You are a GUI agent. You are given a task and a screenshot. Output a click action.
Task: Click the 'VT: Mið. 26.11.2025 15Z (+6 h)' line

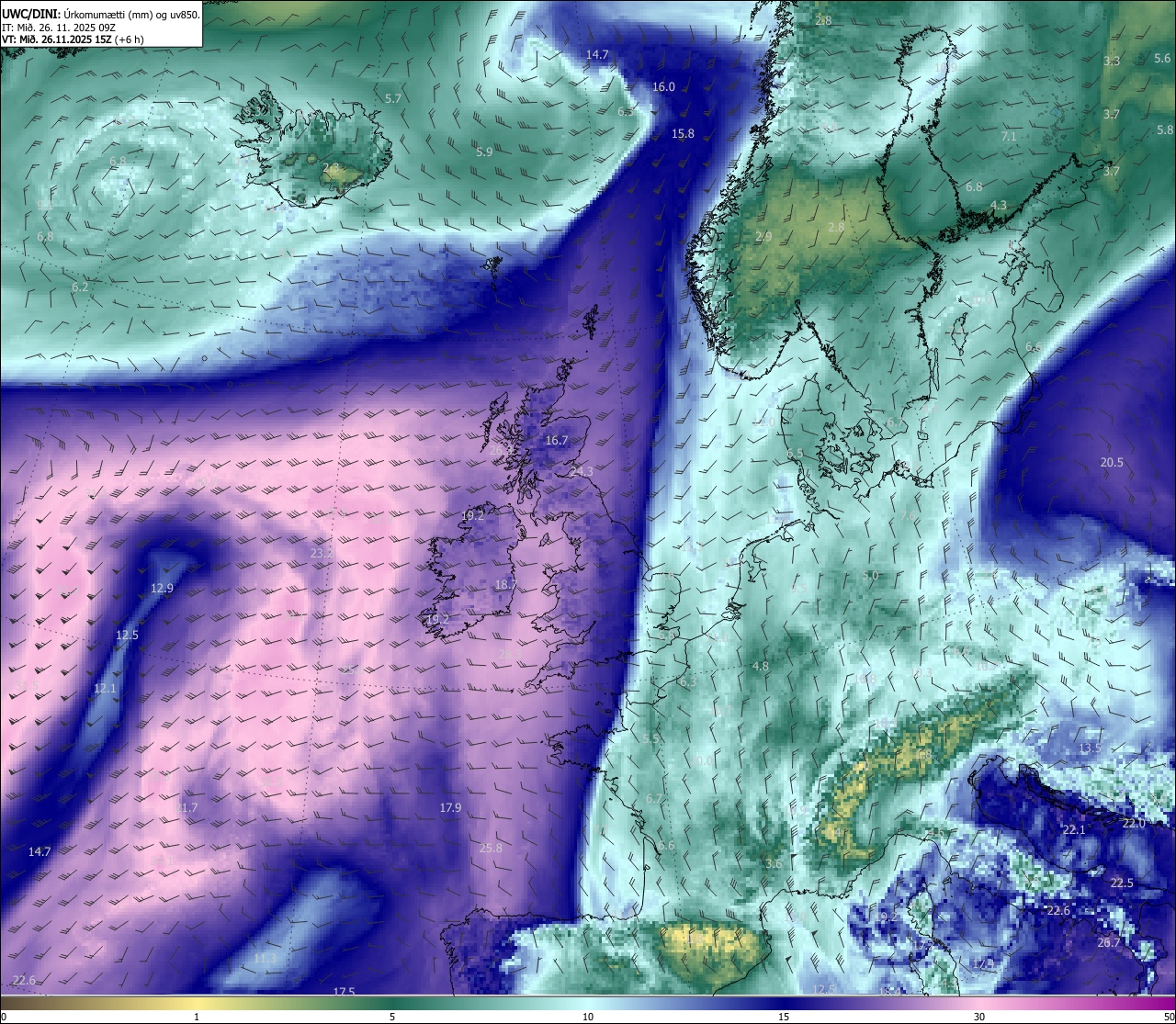pyautogui.click(x=71, y=39)
